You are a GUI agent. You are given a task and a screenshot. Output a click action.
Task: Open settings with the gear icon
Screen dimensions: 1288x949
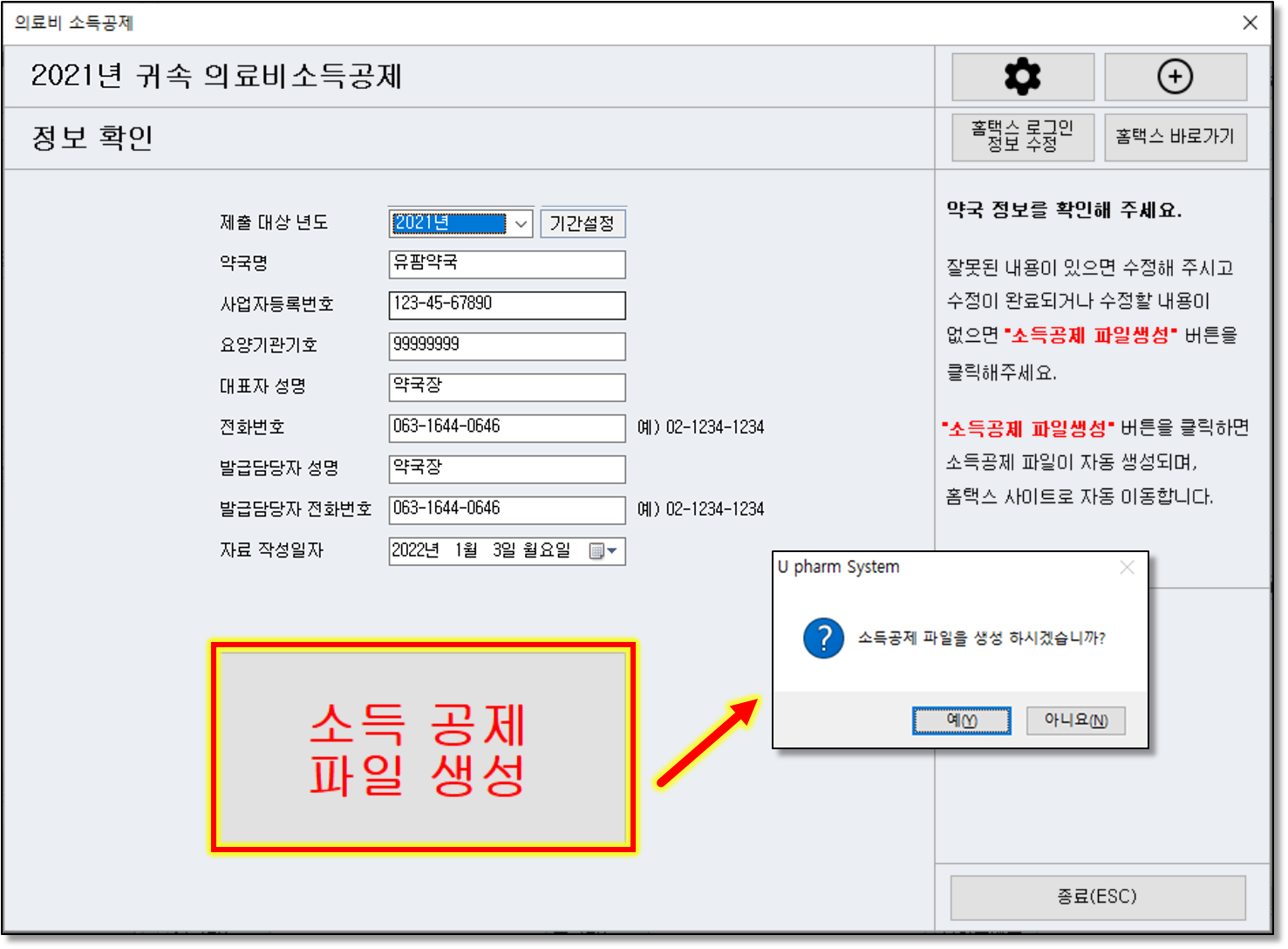click(1022, 77)
